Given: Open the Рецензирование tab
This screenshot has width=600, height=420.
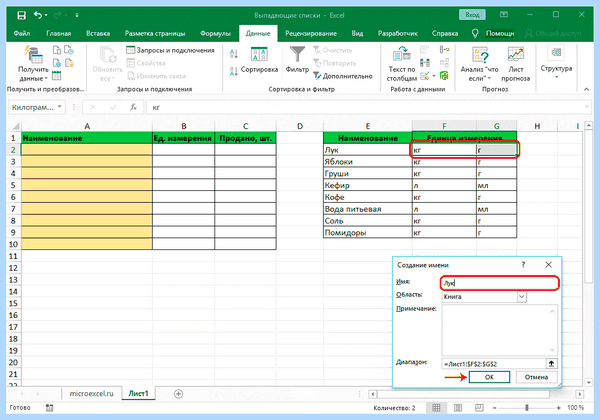Looking at the screenshot, I should click(311, 34).
